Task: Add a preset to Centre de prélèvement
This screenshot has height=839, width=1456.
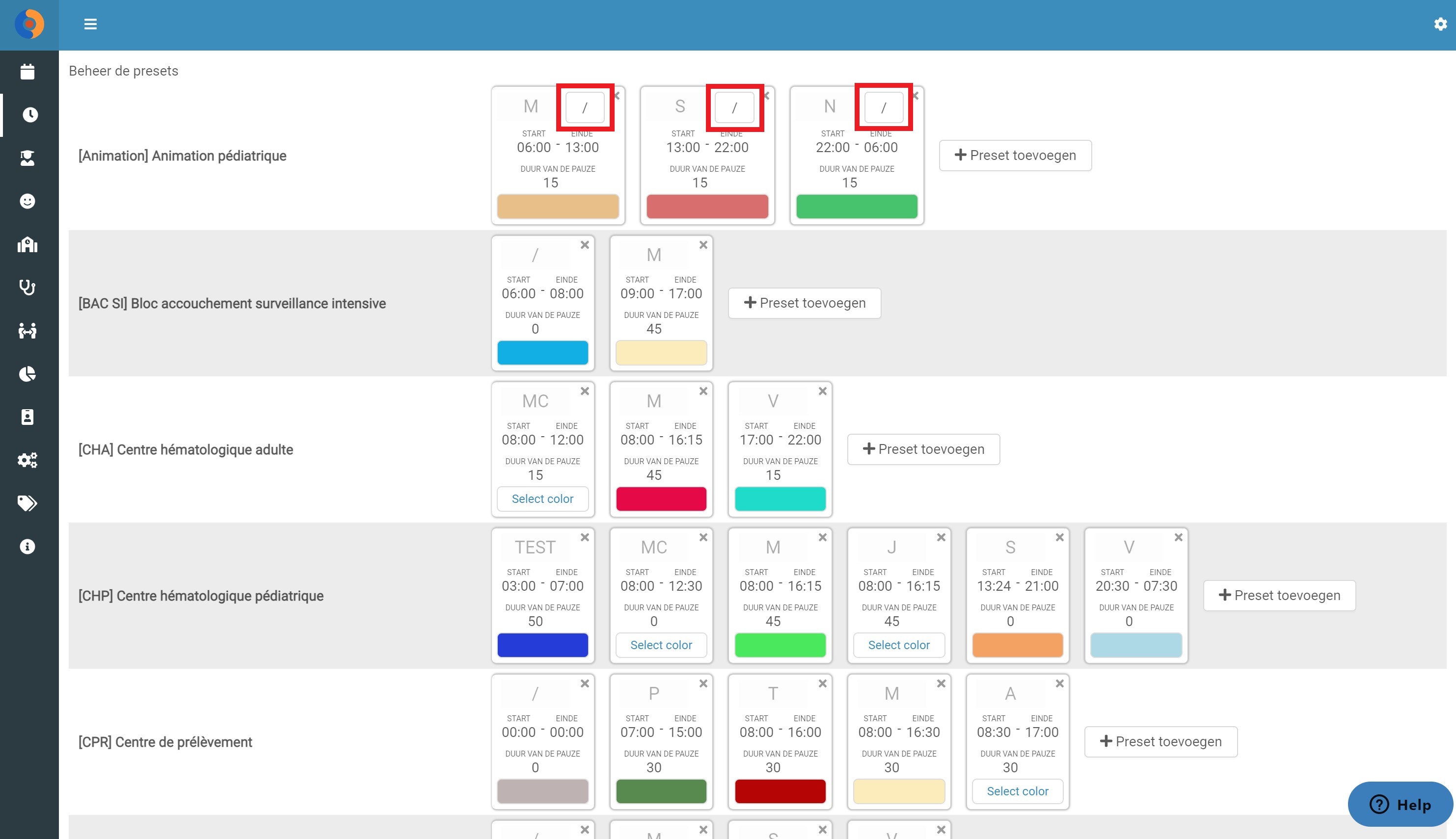Action: 1161,742
